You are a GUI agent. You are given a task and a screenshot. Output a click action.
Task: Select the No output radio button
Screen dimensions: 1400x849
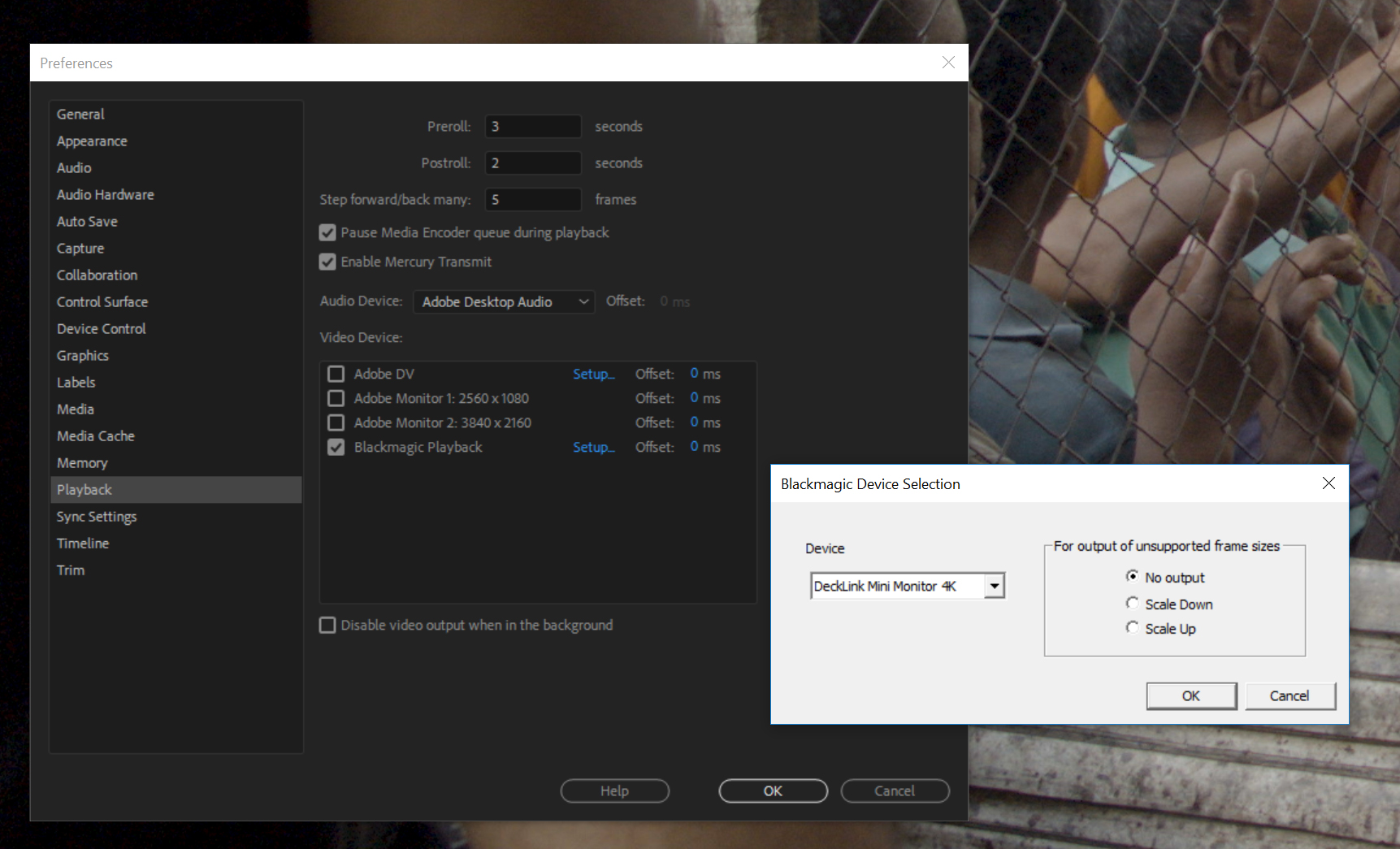click(x=1133, y=576)
